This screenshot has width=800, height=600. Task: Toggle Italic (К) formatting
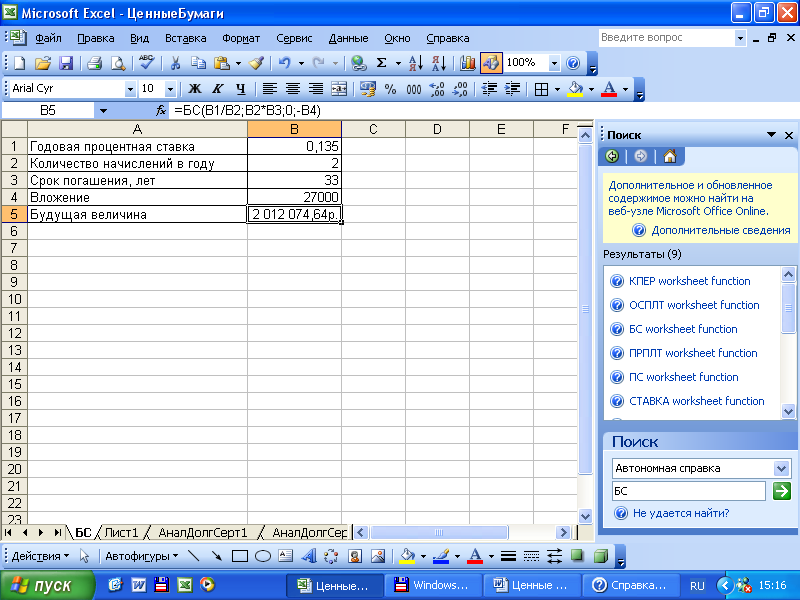(217, 89)
